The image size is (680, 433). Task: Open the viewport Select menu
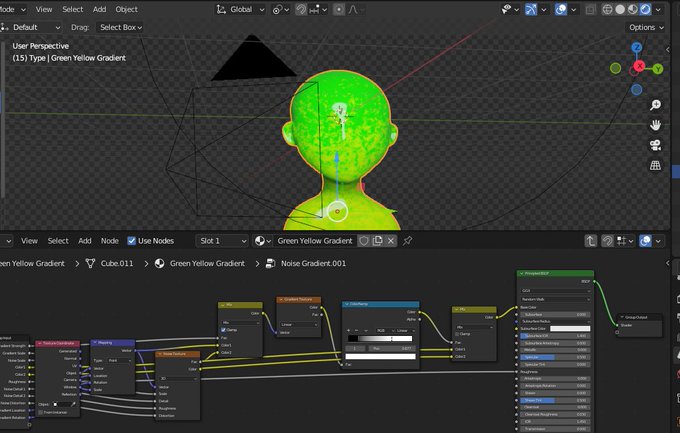(72, 9)
